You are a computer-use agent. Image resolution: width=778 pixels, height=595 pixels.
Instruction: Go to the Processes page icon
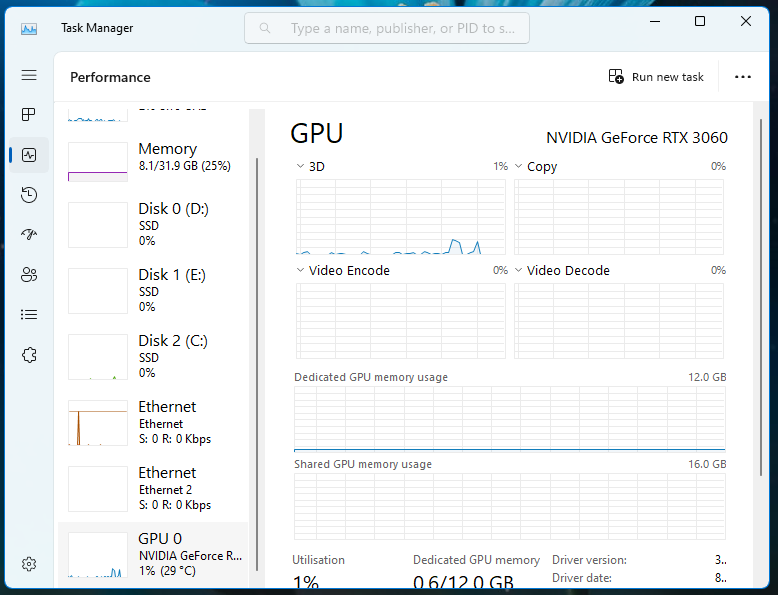coord(29,115)
